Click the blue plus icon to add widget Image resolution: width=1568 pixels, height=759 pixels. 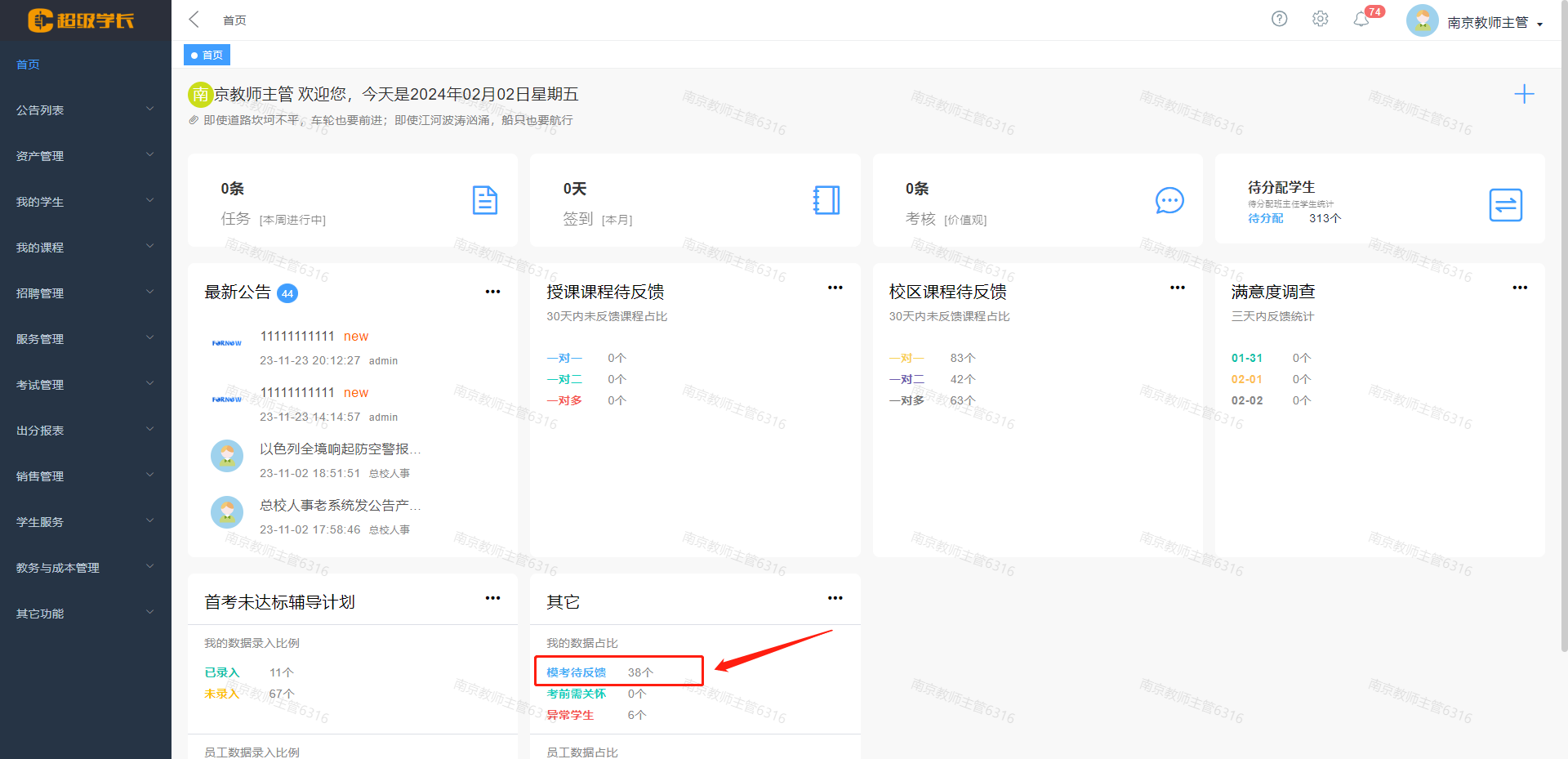click(1523, 94)
